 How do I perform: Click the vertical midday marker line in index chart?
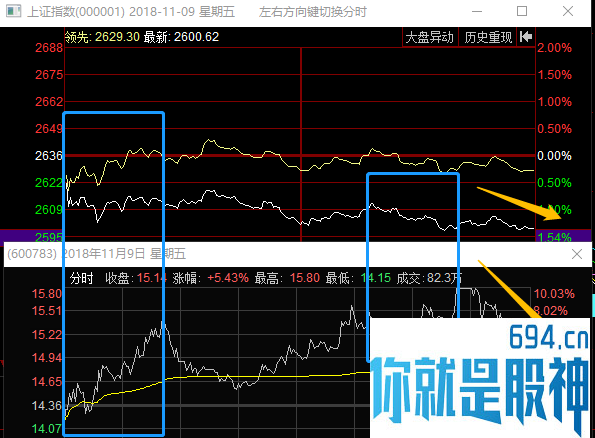pyautogui.click(x=301, y=144)
